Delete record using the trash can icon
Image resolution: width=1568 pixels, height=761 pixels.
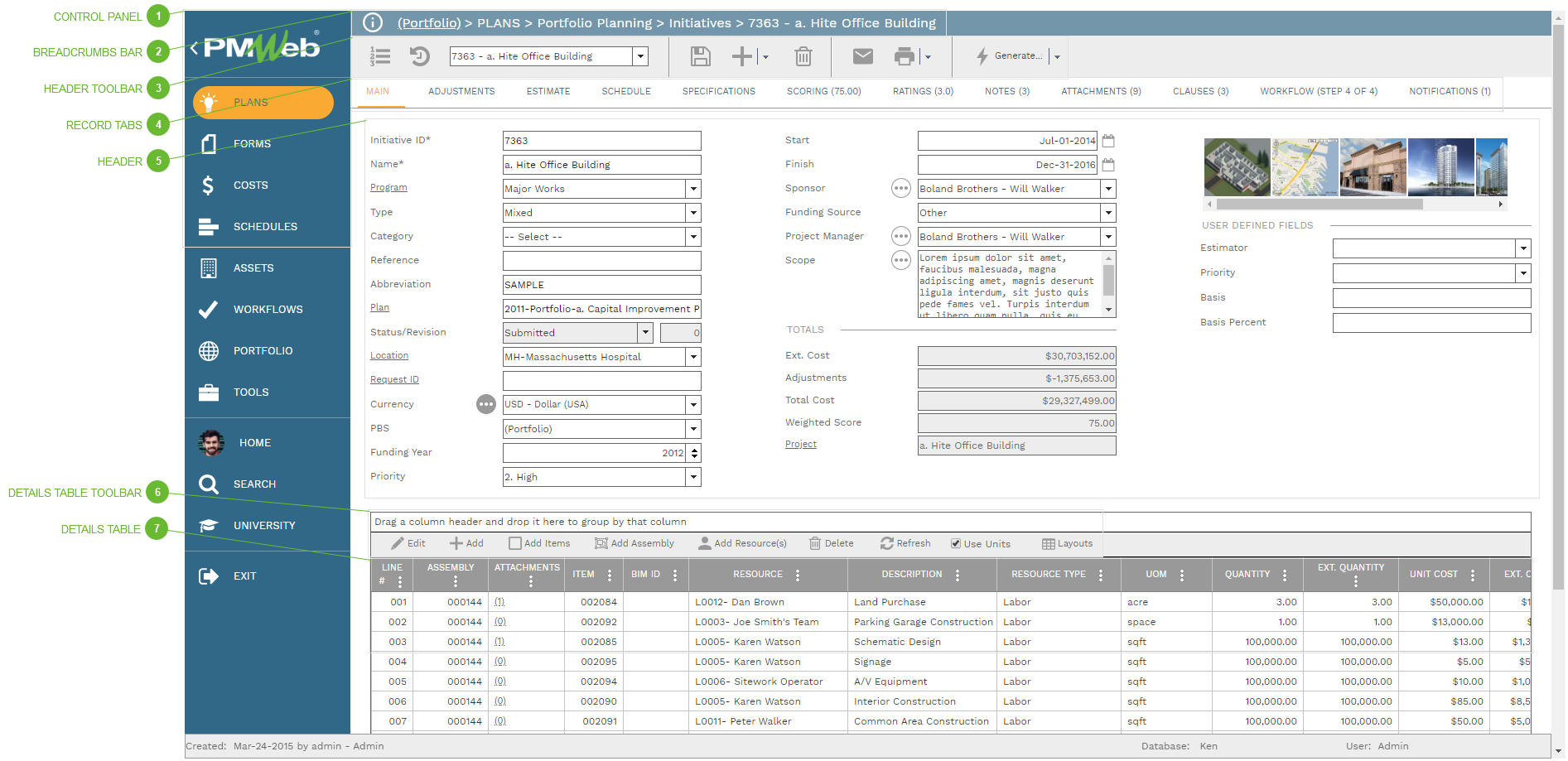click(803, 56)
